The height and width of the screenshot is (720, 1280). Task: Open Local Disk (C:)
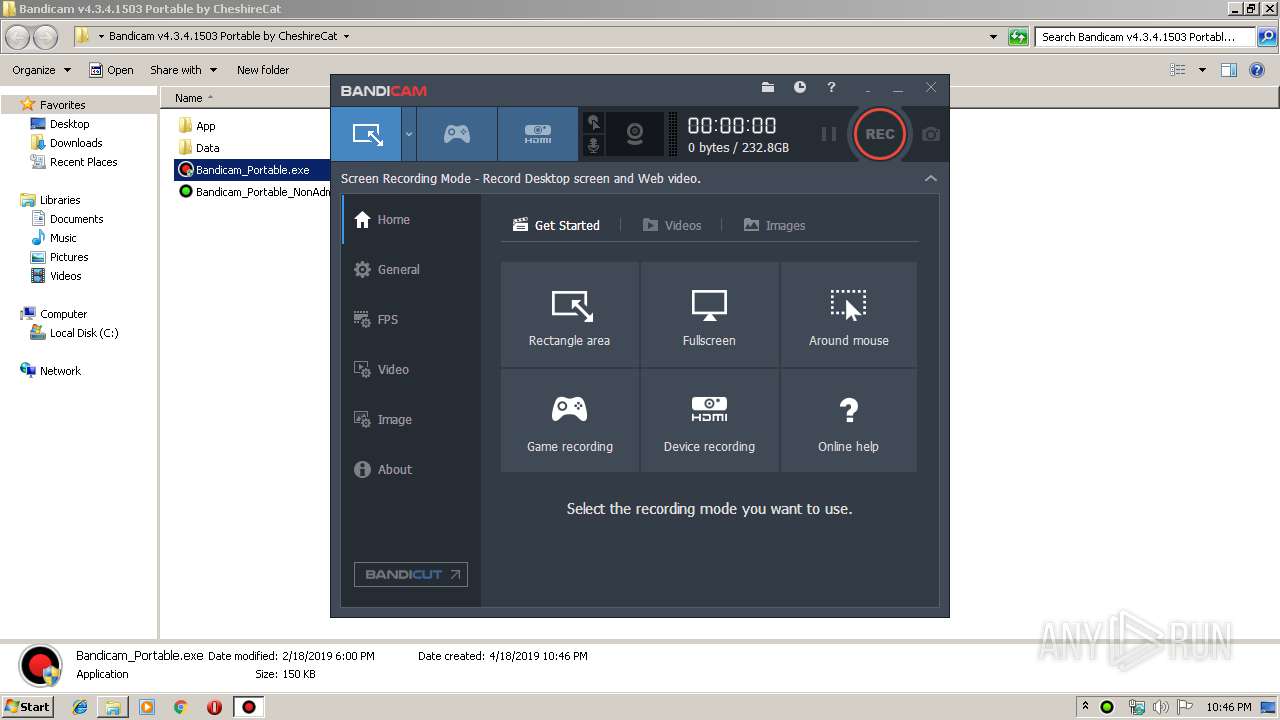(x=75, y=333)
